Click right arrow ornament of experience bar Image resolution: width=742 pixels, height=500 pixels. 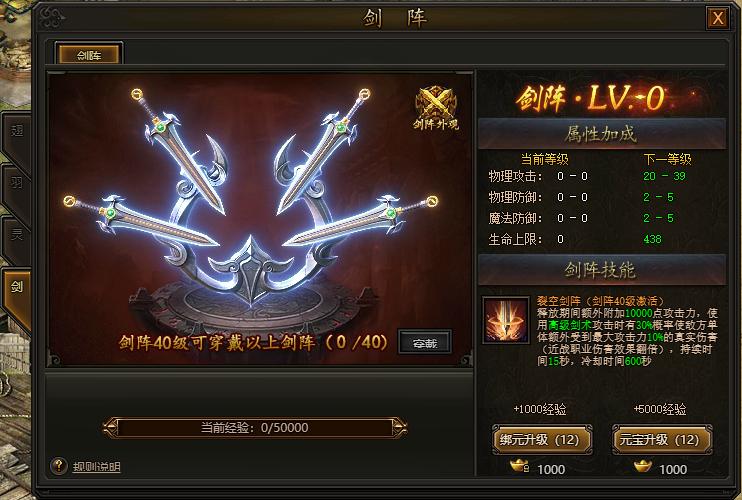click(x=399, y=428)
